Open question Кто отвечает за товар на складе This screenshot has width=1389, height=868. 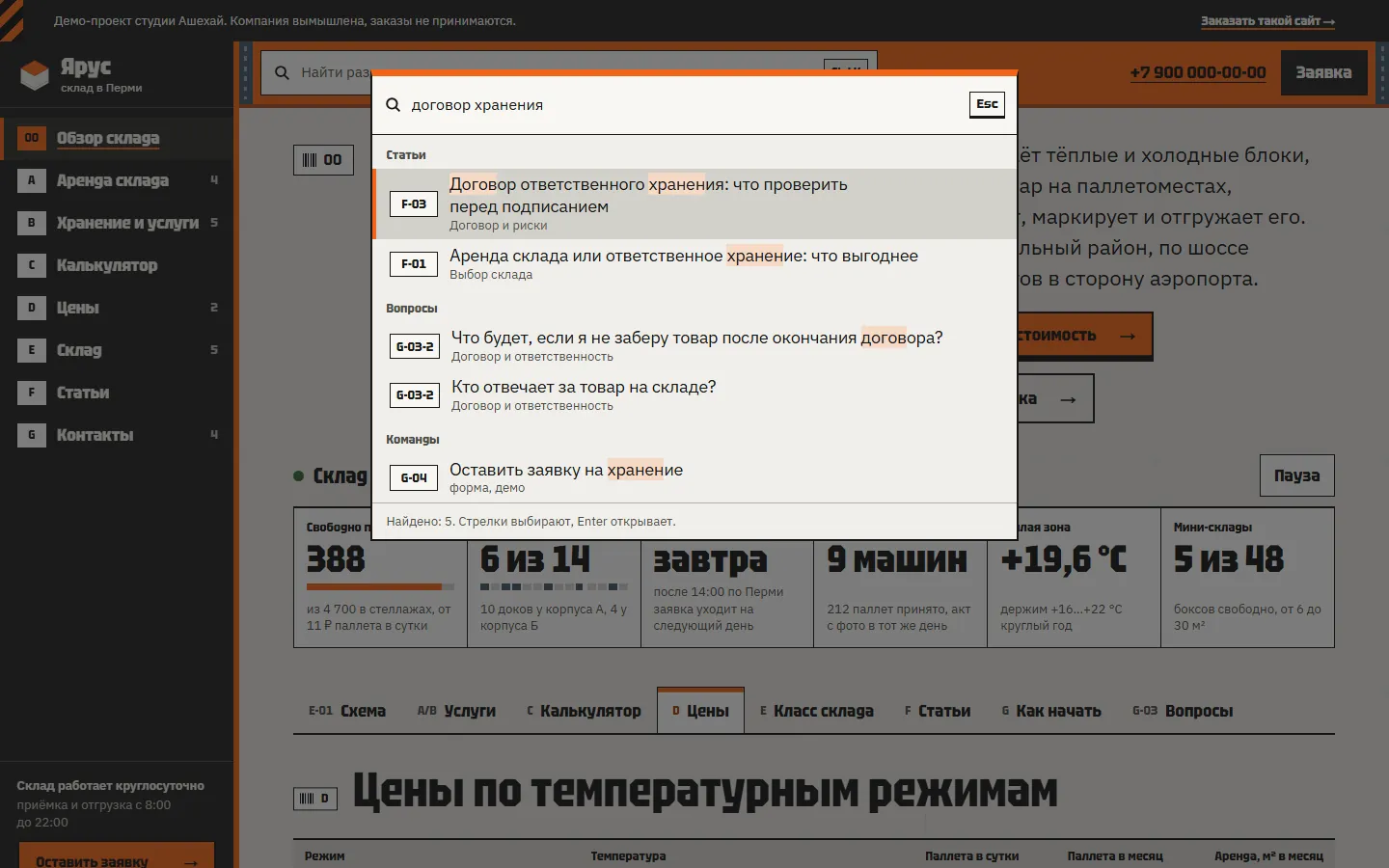pos(694,395)
